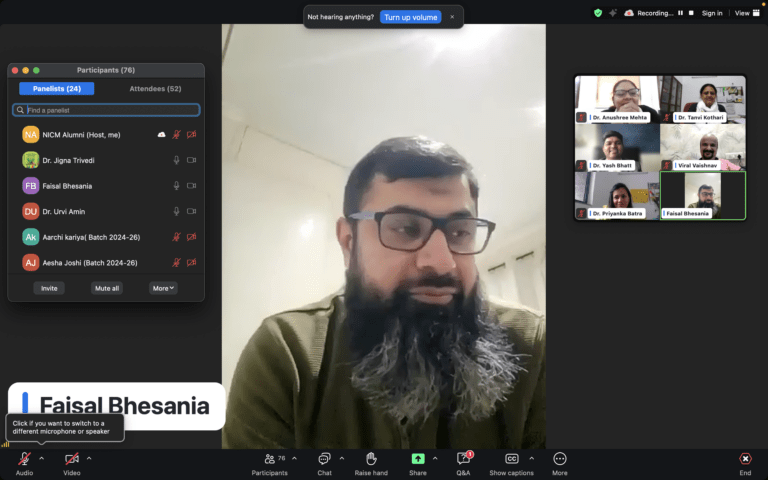Expand the video options arrow
This screenshot has height=480, width=768.
[x=89, y=458]
